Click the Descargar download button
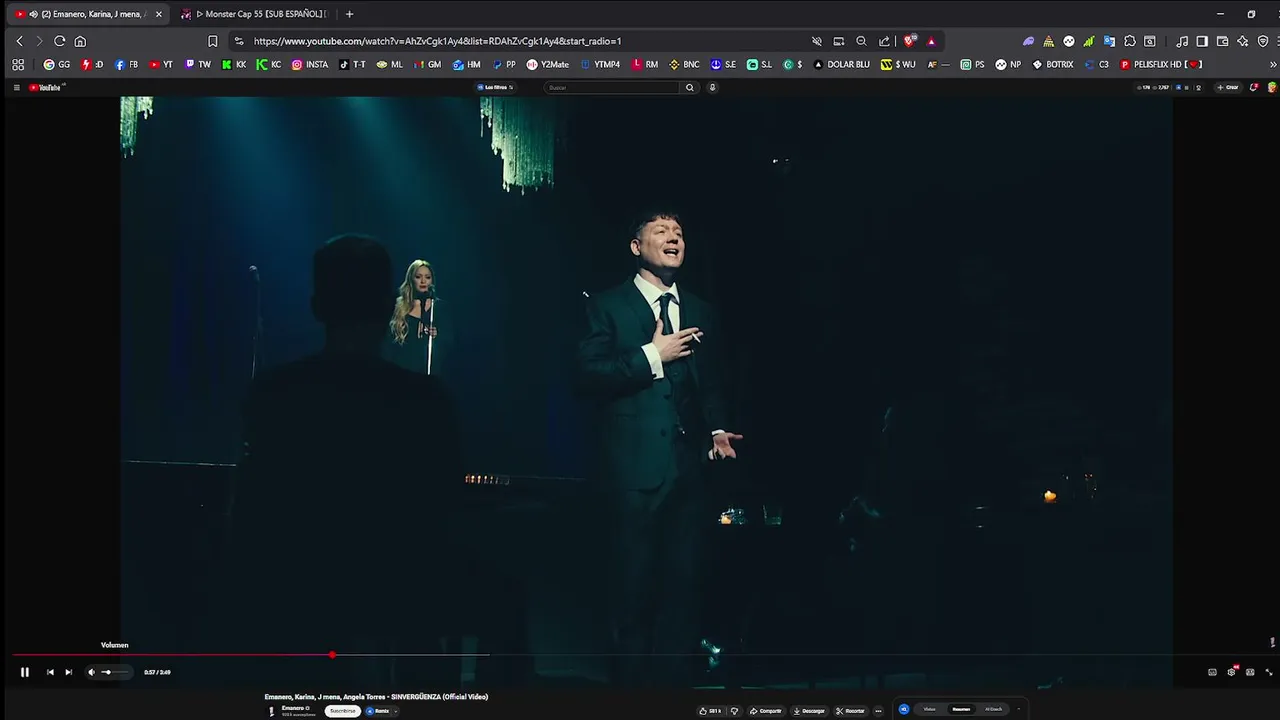This screenshot has width=1280, height=720. pos(808,711)
